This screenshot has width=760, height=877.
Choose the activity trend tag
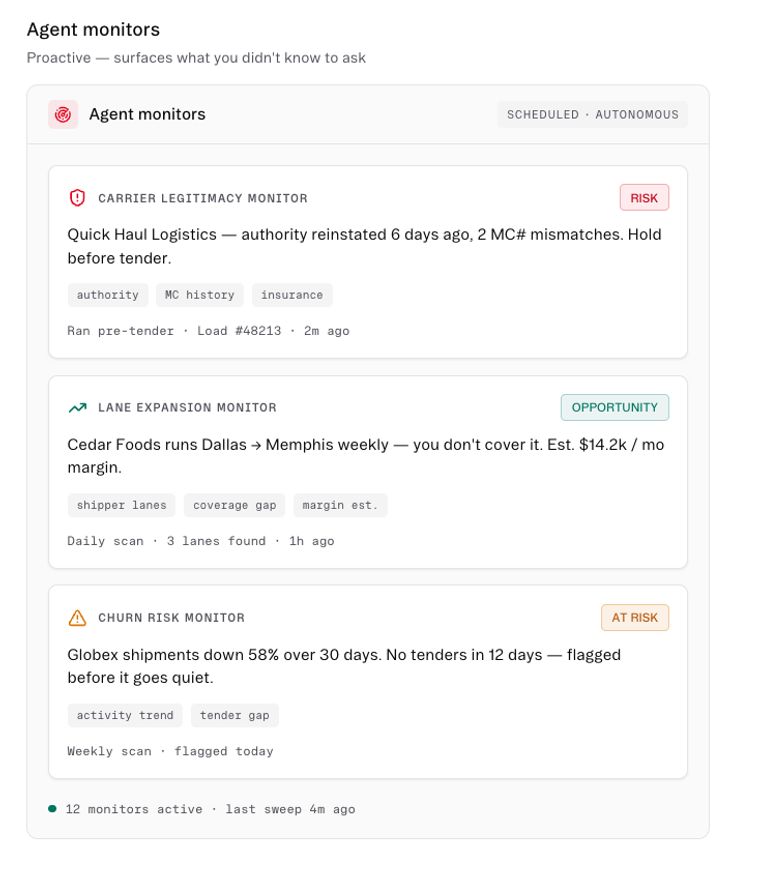tap(125, 715)
